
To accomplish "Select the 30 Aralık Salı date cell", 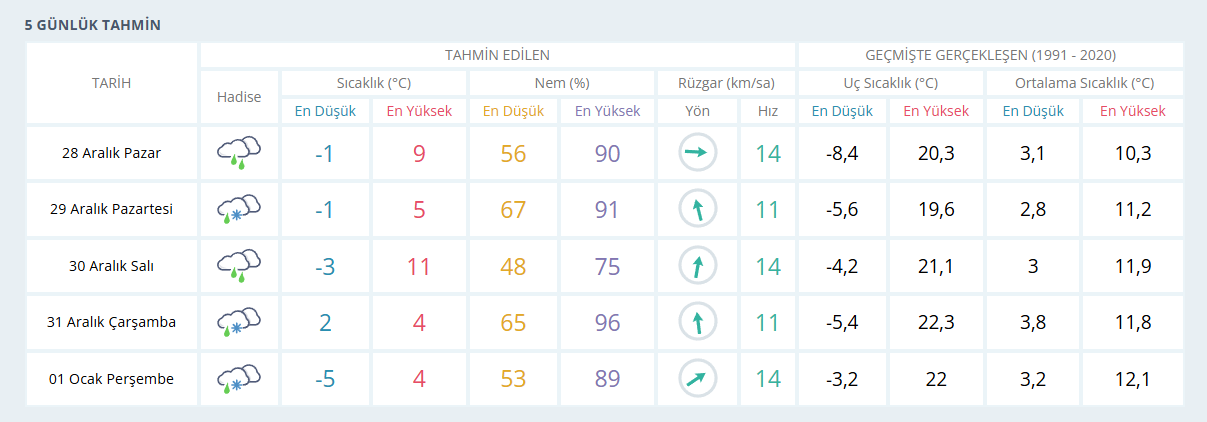I will (x=111, y=266).
